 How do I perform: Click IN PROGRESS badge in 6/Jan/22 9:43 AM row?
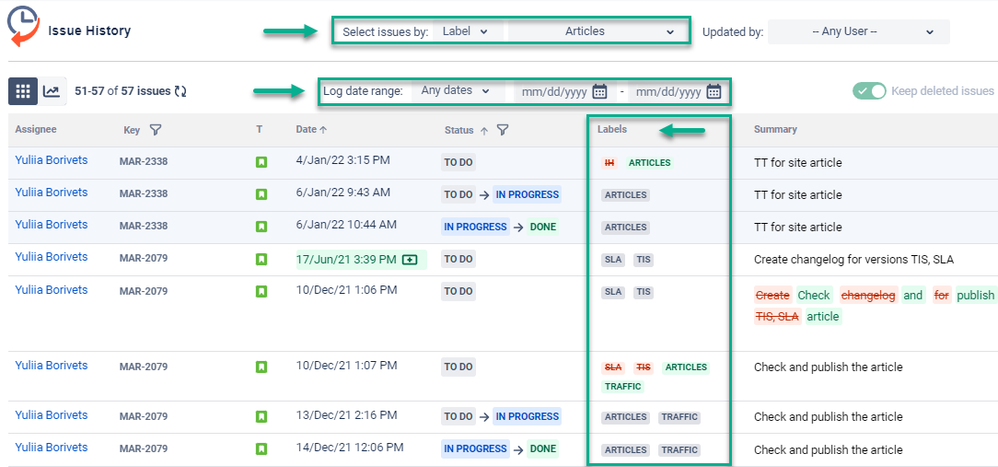pyautogui.click(x=527, y=195)
